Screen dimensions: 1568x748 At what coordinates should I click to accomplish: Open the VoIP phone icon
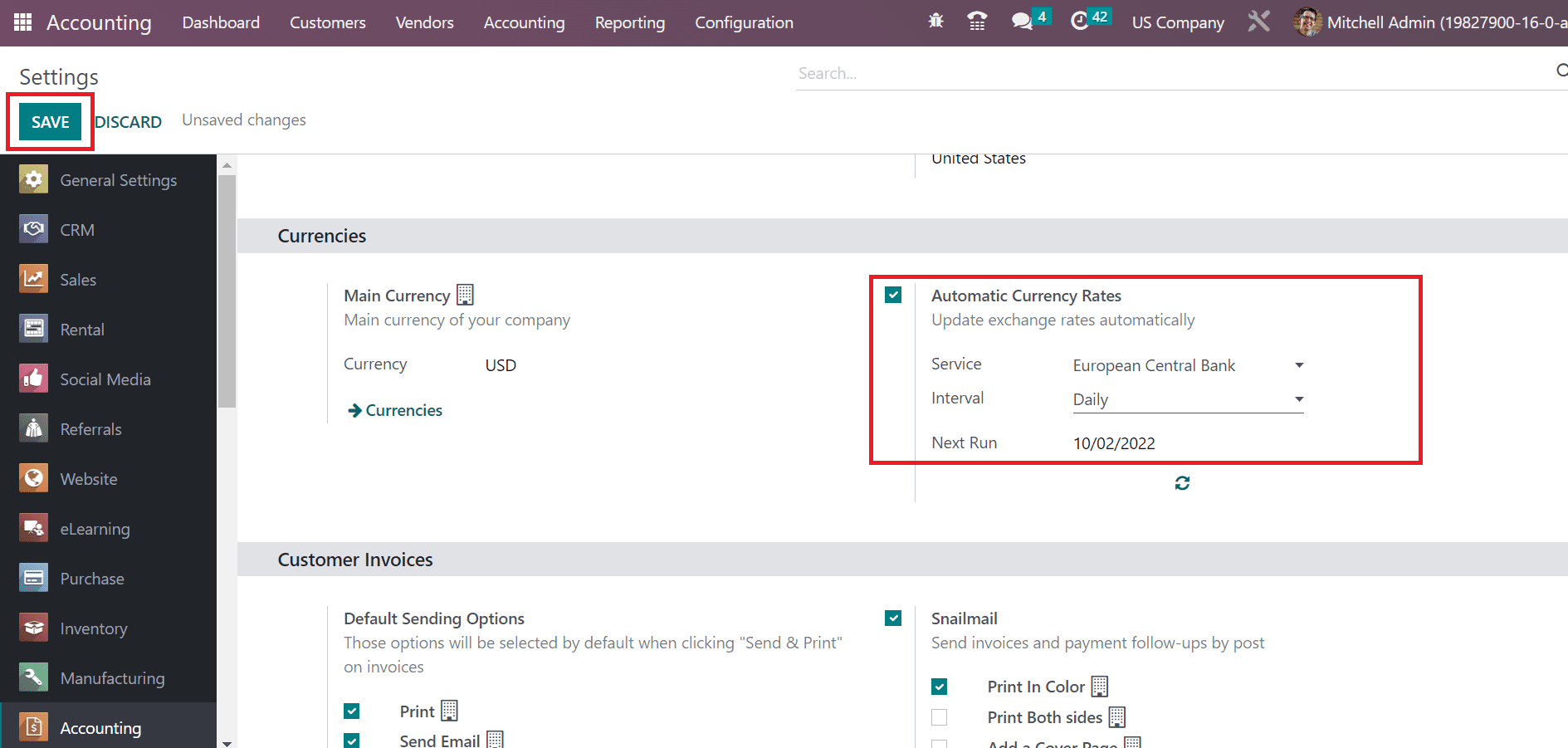[x=977, y=22]
